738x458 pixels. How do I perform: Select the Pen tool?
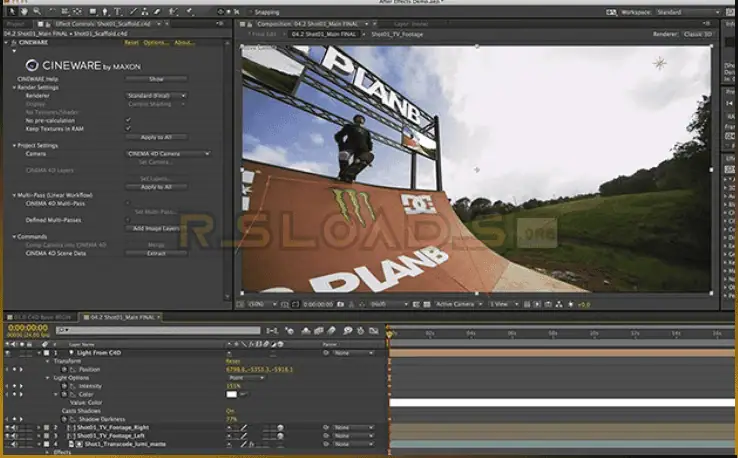105,12
